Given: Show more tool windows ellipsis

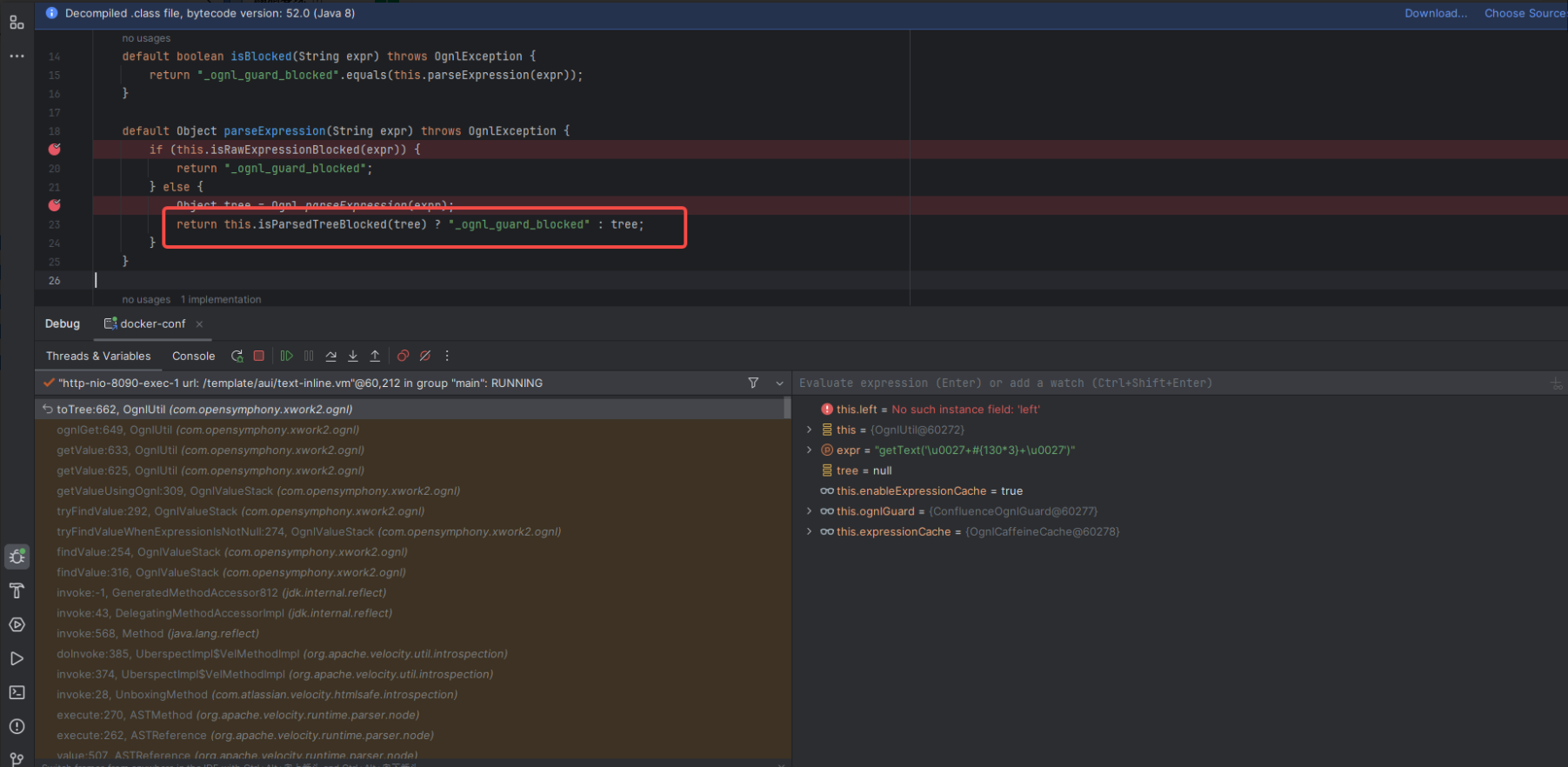Looking at the screenshot, I should (17, 56).
